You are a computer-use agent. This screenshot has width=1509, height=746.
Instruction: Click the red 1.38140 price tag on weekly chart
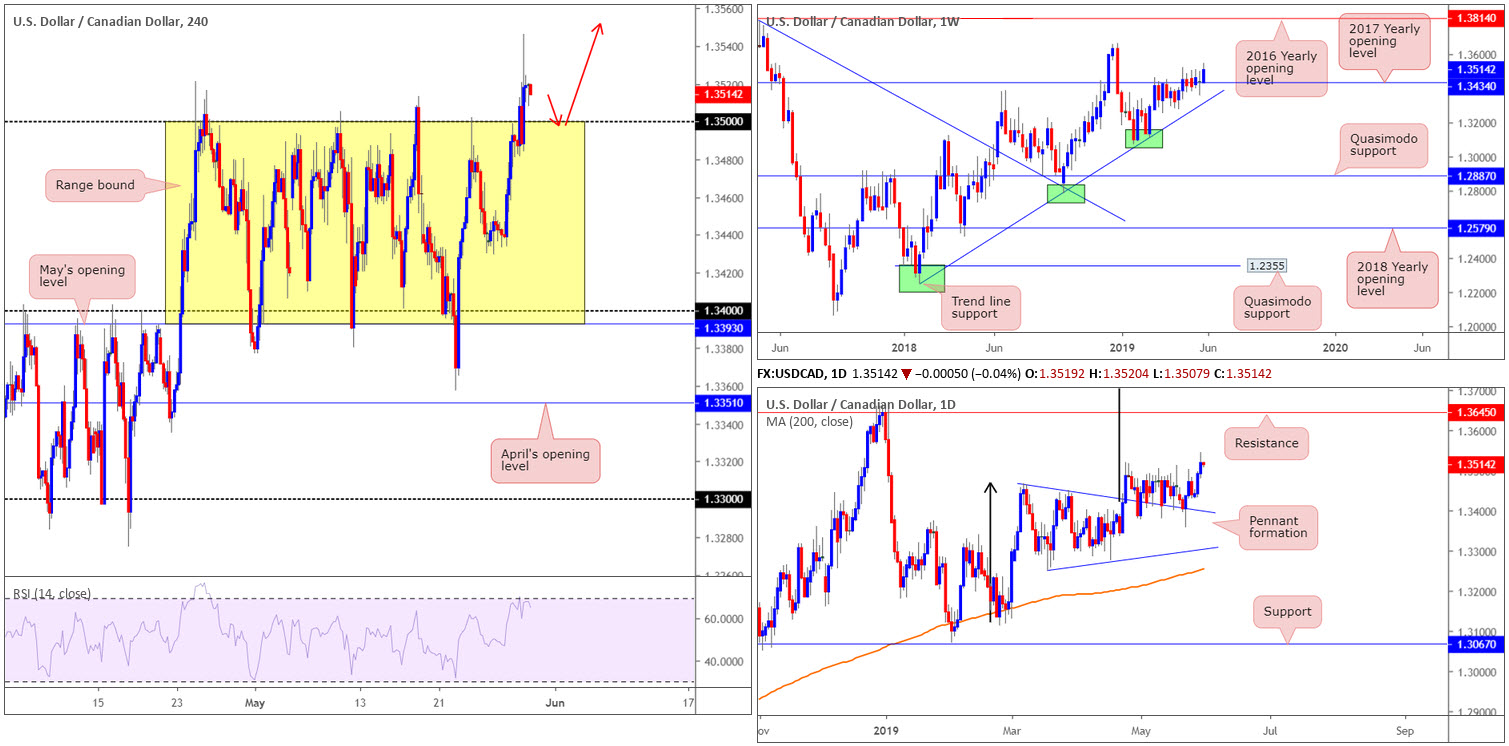[x=1476, y=18]
